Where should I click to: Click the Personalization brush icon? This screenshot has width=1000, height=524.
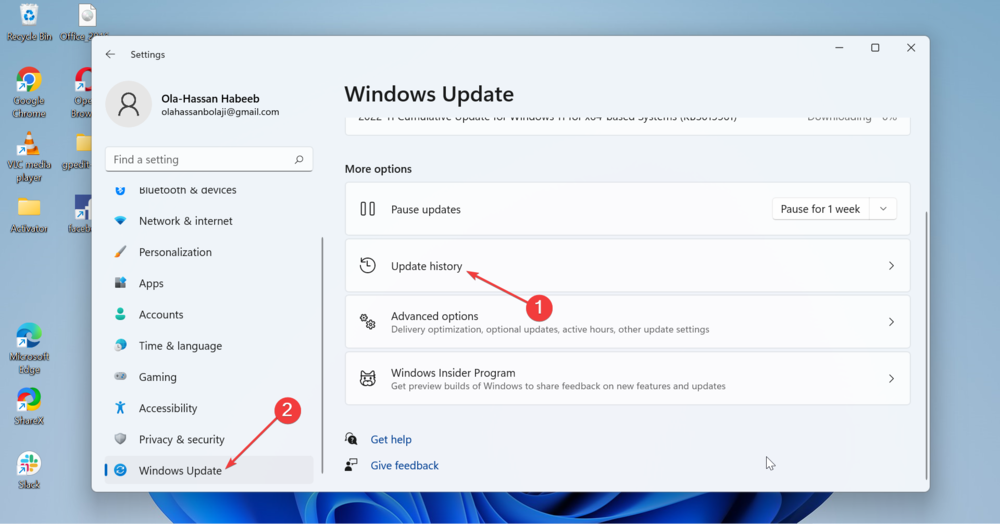point(120,252)
